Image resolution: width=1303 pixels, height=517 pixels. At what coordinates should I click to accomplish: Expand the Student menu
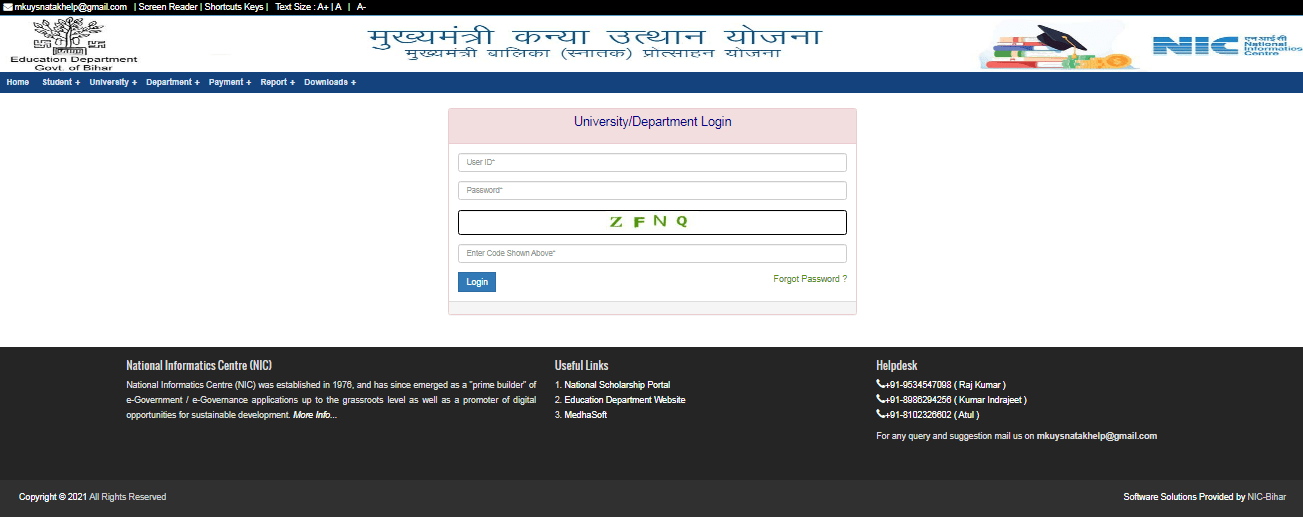61,82
